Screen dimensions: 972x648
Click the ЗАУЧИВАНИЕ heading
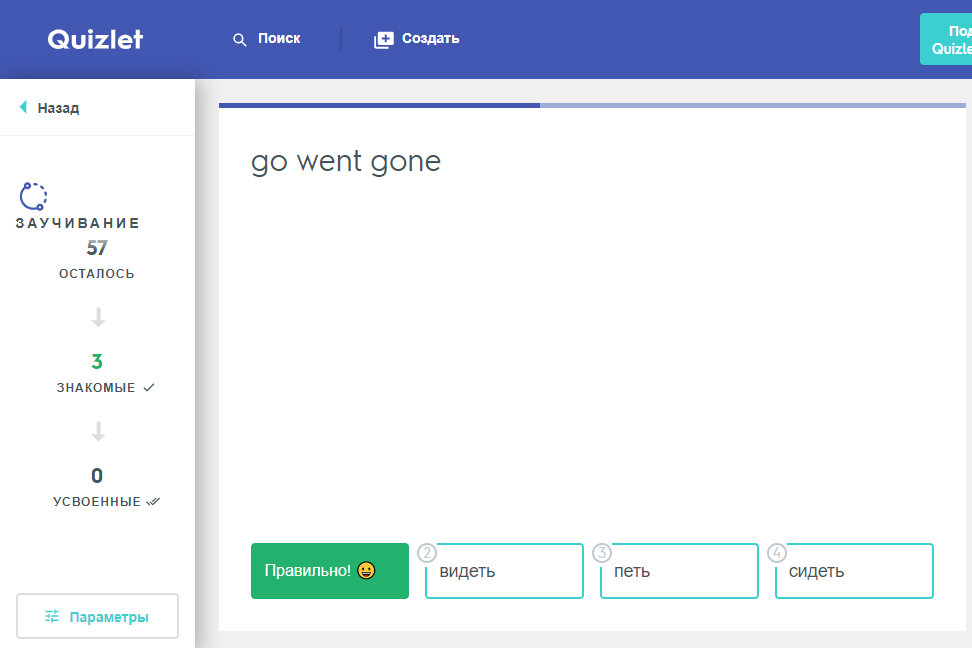pyautogui.click(x=77, y=223)
